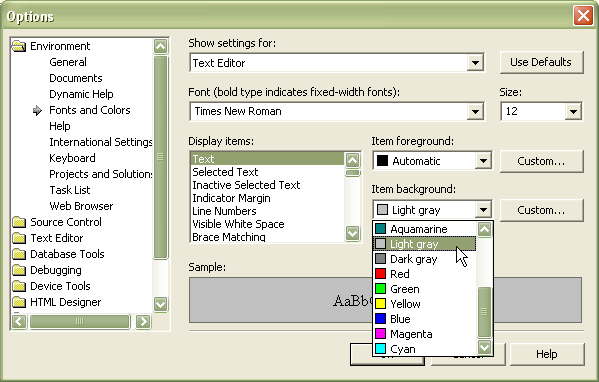Choose Cyan in the color list
This screenshot has height=382, width=599.
pyautogui.click(x=425, y=349)
